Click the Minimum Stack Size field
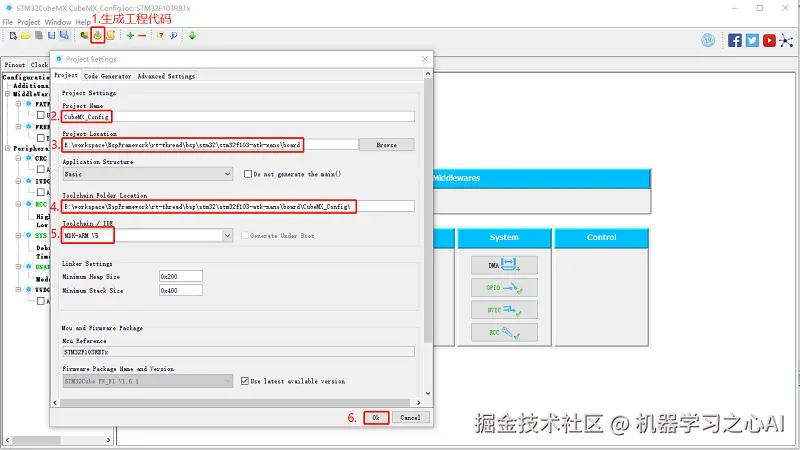800x450 pixels. coord(181,290)
